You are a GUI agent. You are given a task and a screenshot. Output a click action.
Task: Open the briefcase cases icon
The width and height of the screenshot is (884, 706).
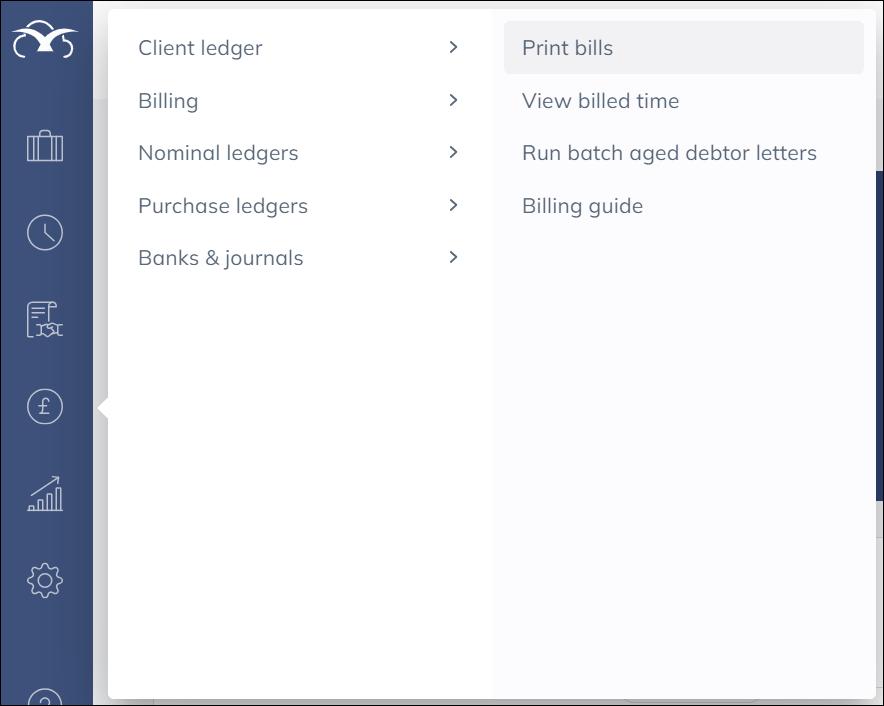45,146
